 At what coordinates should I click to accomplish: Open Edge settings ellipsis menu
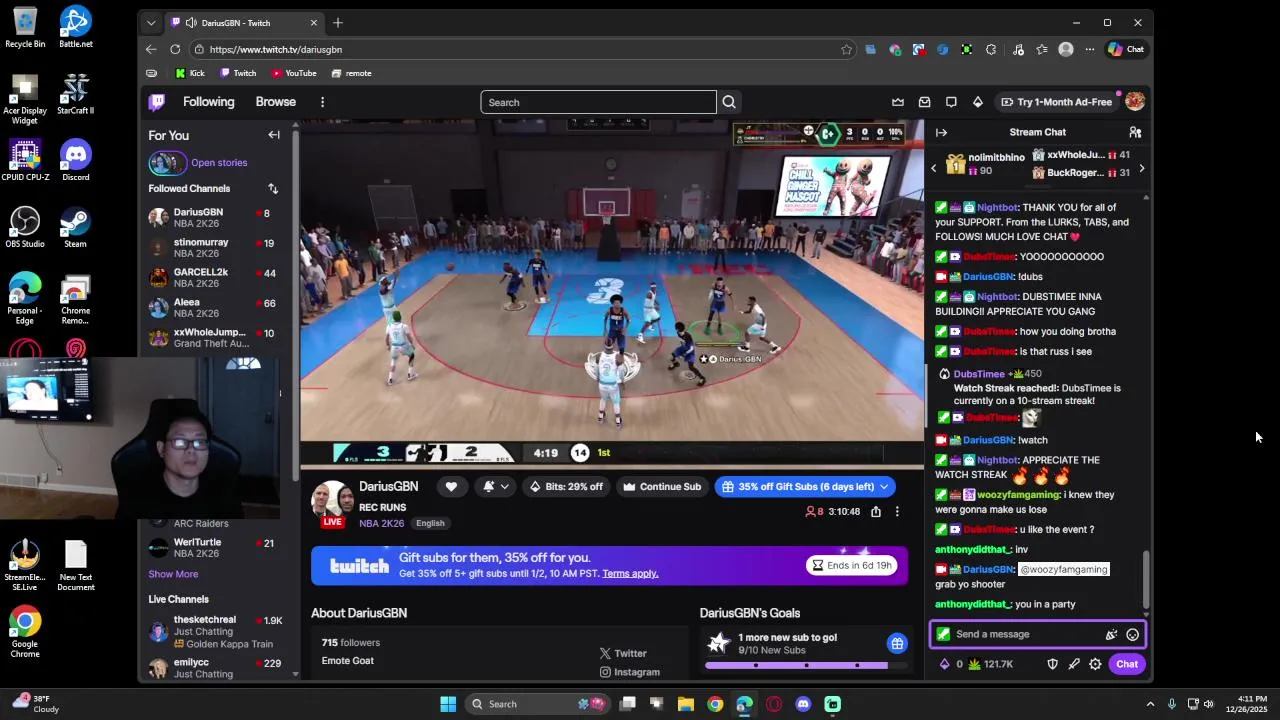click(1090, 49)
